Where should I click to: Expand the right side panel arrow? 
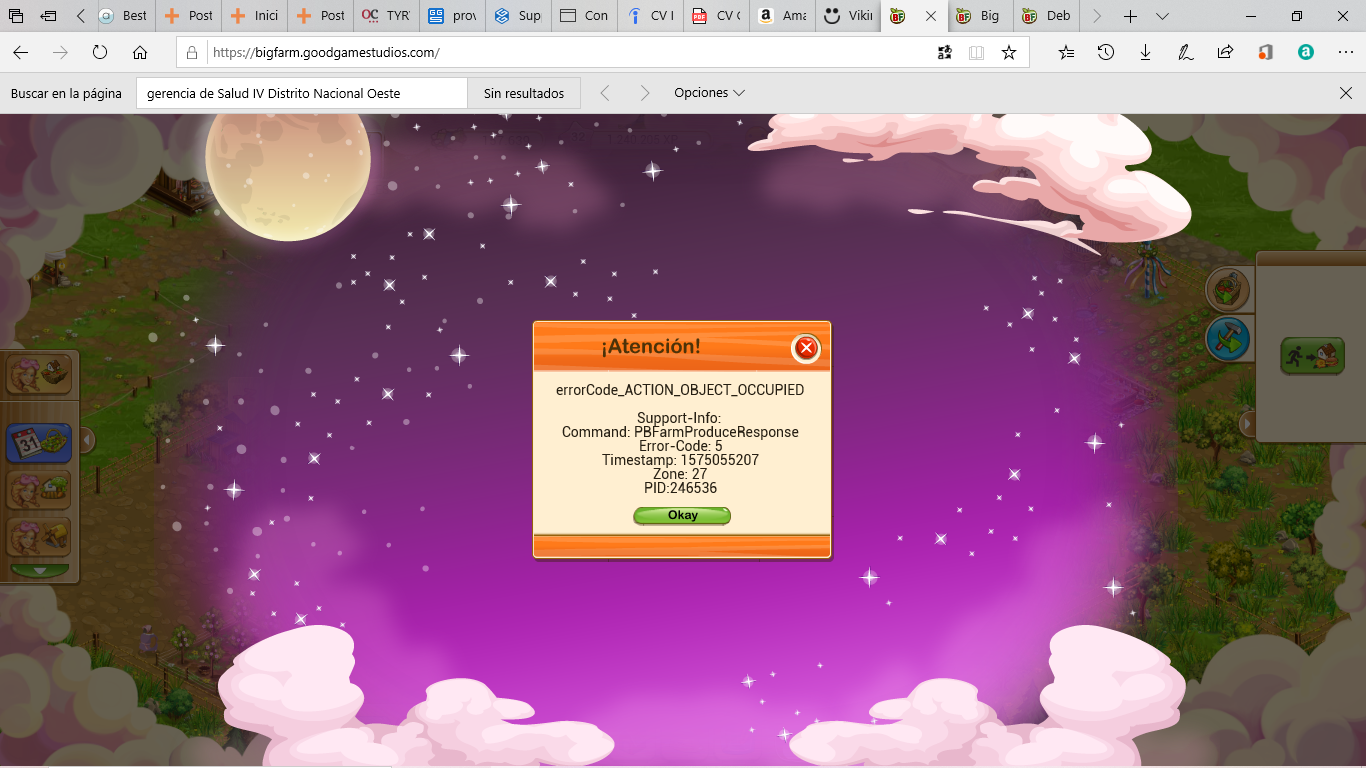[1247, 424]
